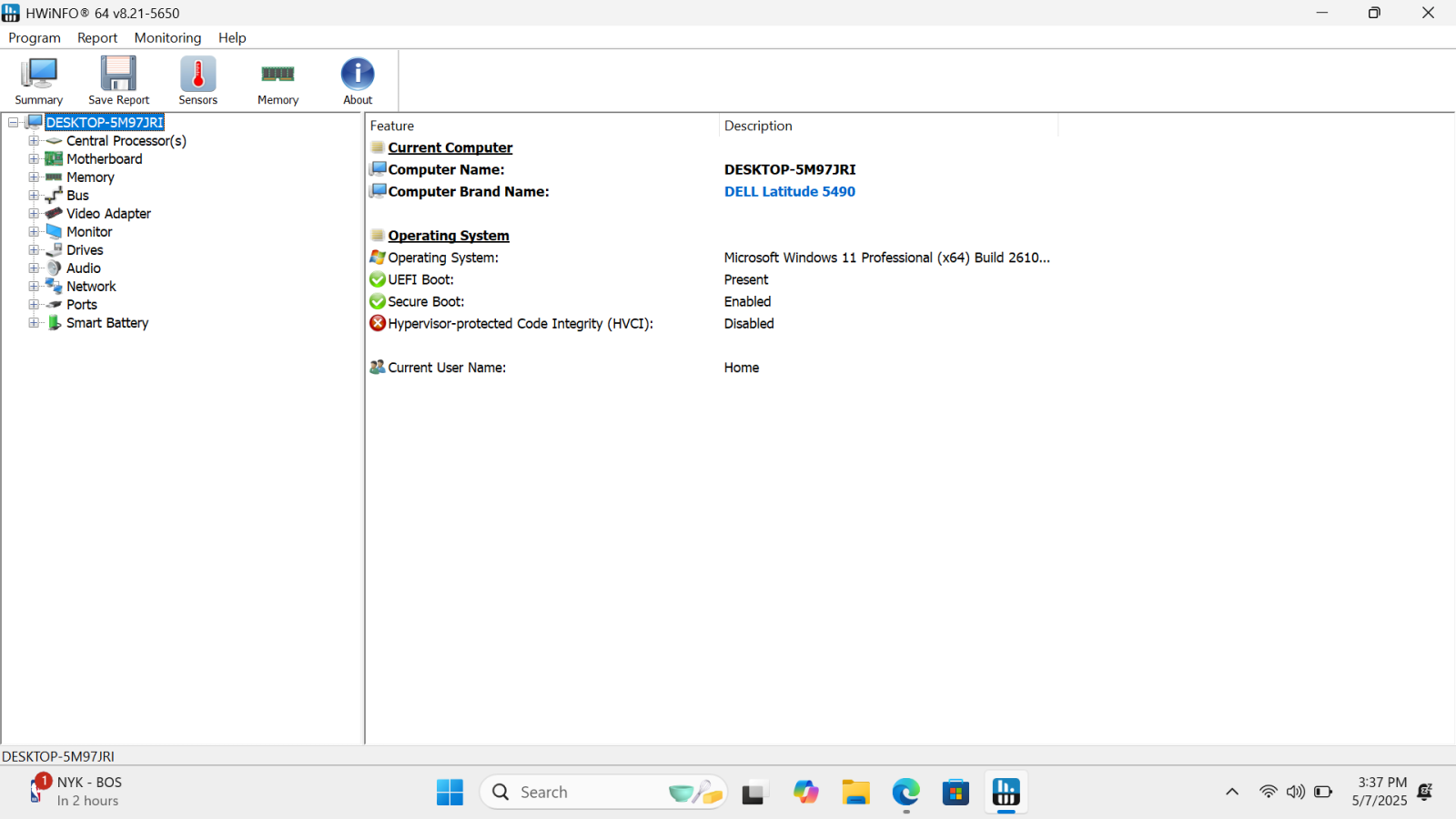Select Smart Battery in the tree

(106, 323)
